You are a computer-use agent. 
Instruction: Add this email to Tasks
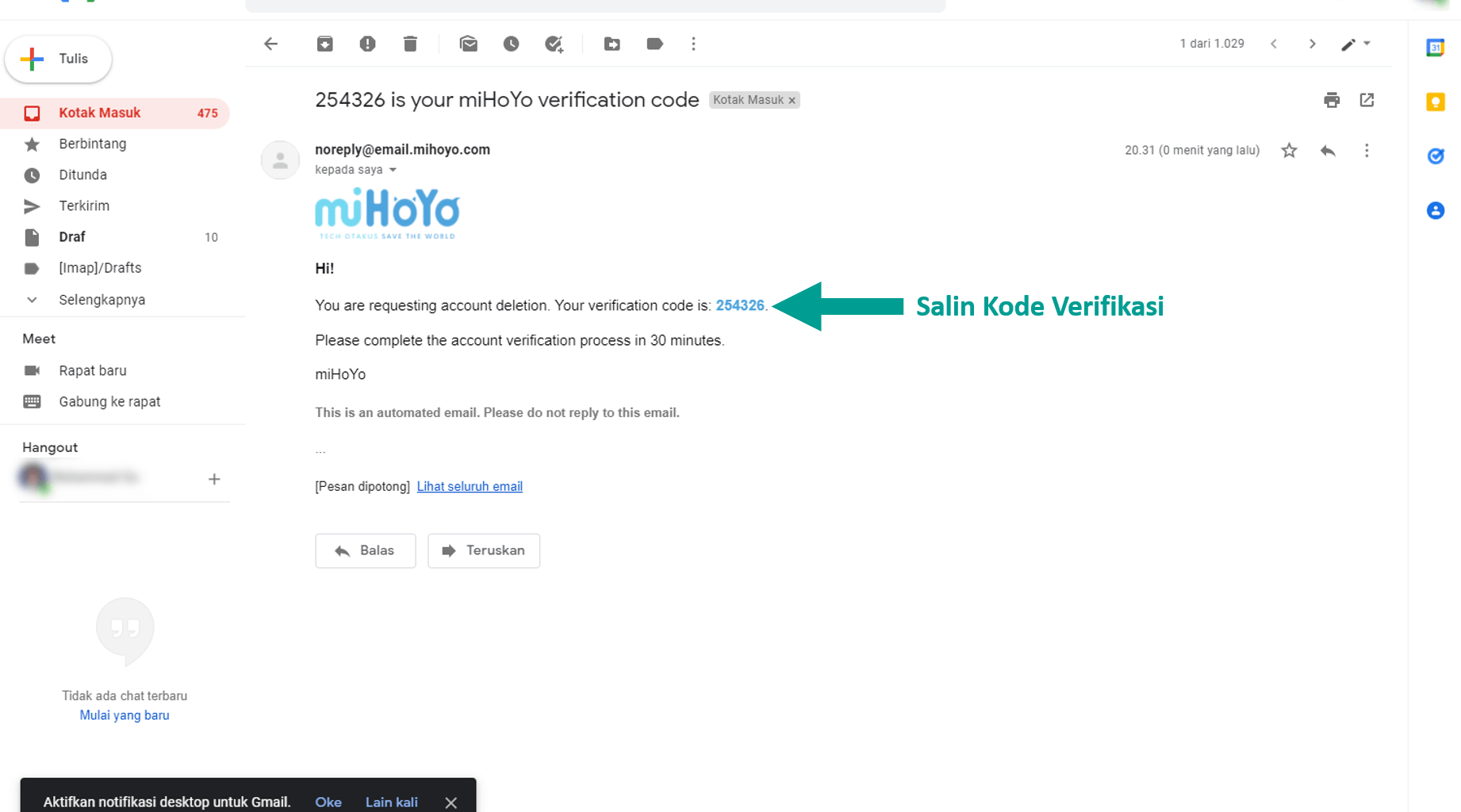554,44
